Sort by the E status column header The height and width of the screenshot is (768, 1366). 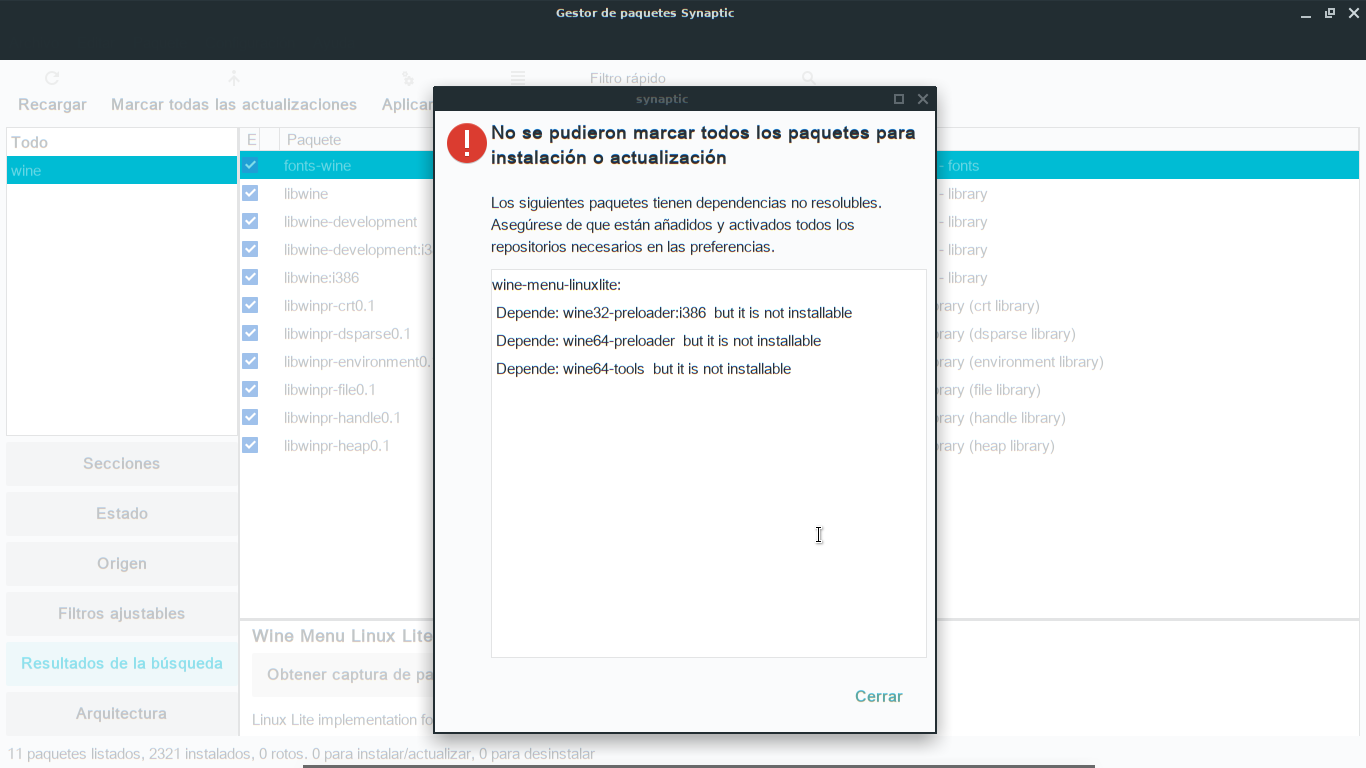coord(251,140)
